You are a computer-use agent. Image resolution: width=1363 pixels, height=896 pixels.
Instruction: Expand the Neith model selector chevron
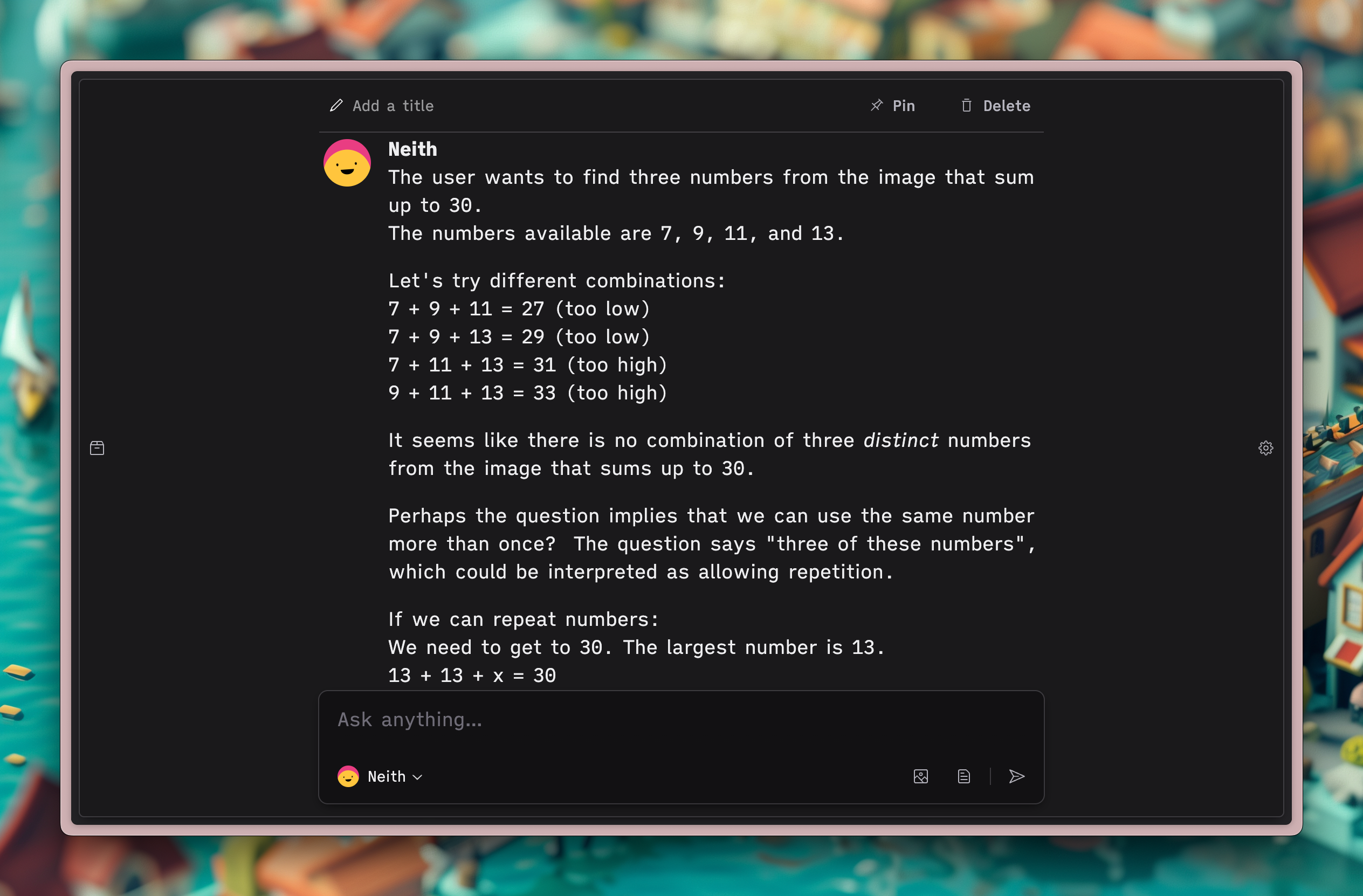pos(417,777)
